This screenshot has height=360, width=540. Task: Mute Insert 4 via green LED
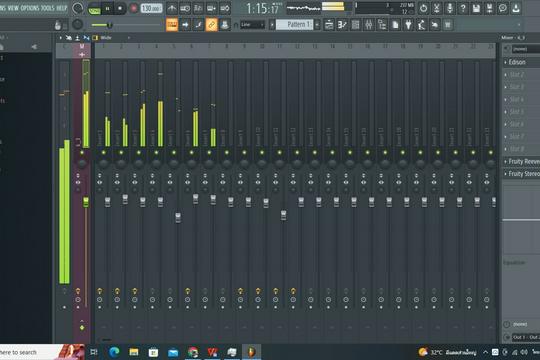point(156,152)
